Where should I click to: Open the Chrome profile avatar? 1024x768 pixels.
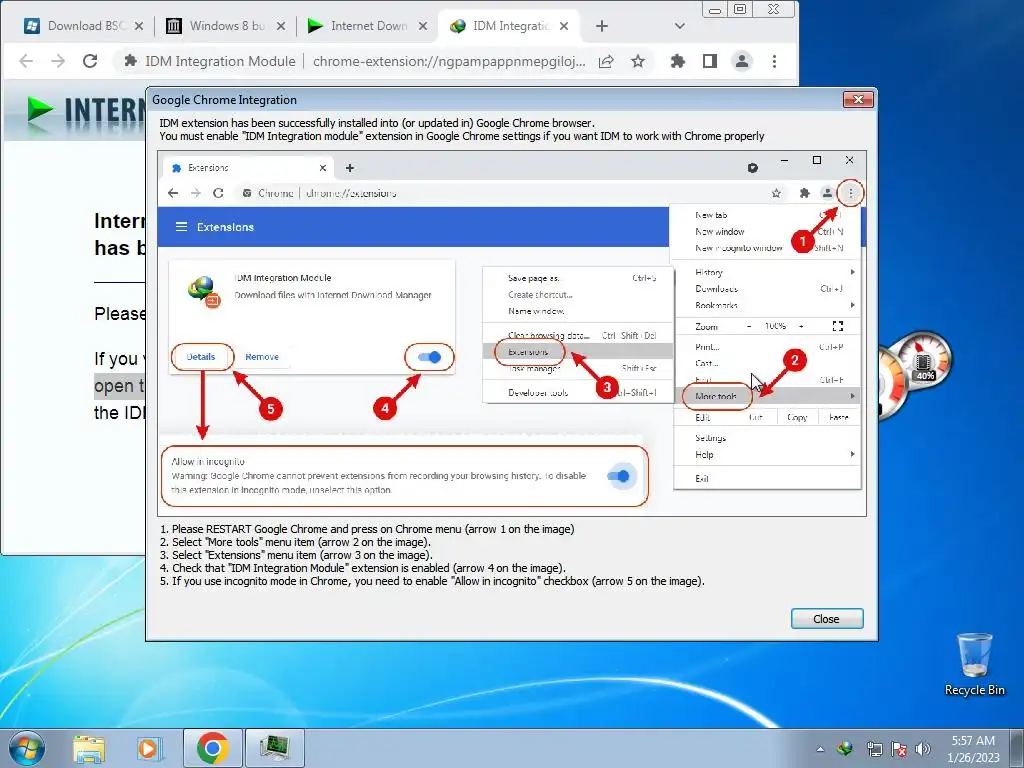pos(742,61)
